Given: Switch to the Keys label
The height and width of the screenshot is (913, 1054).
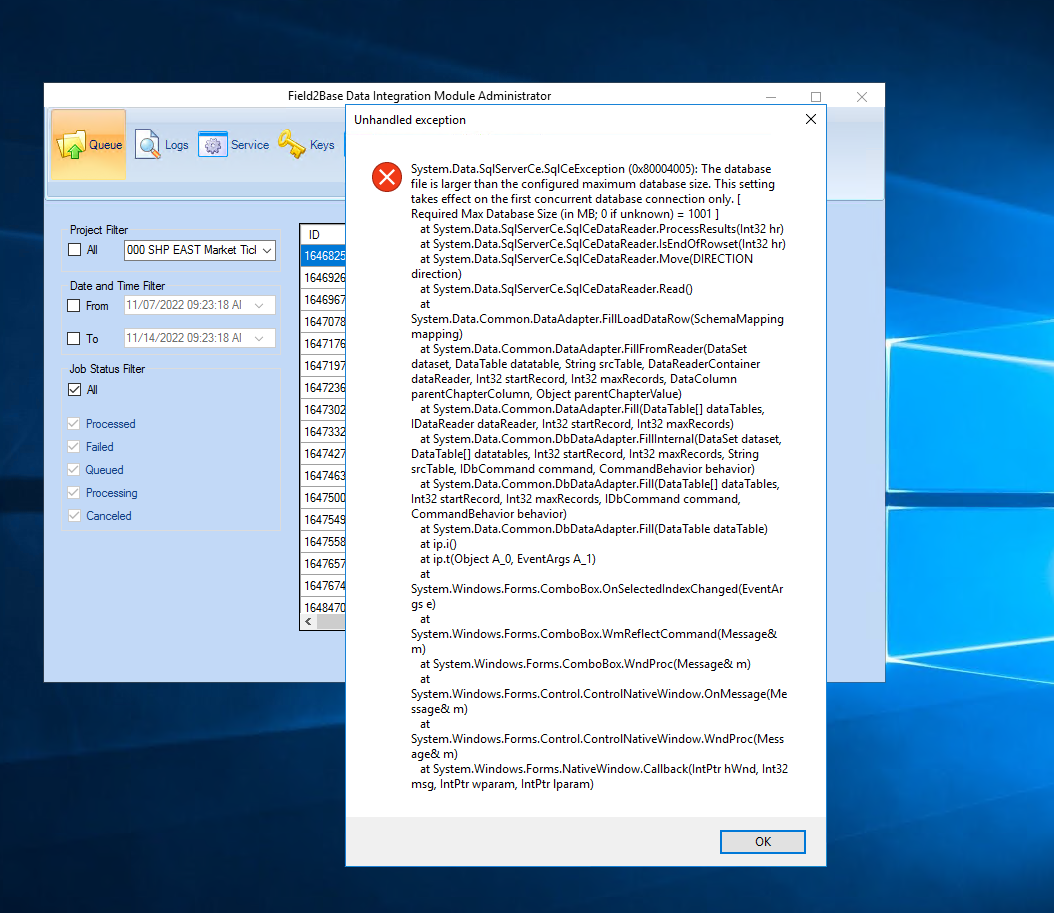Looking at the screenshot, I should coord(322,145).
